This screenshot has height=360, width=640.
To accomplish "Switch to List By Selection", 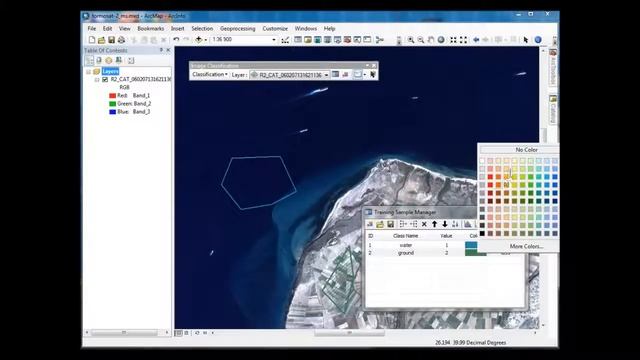I will click(x=118, y=60).
